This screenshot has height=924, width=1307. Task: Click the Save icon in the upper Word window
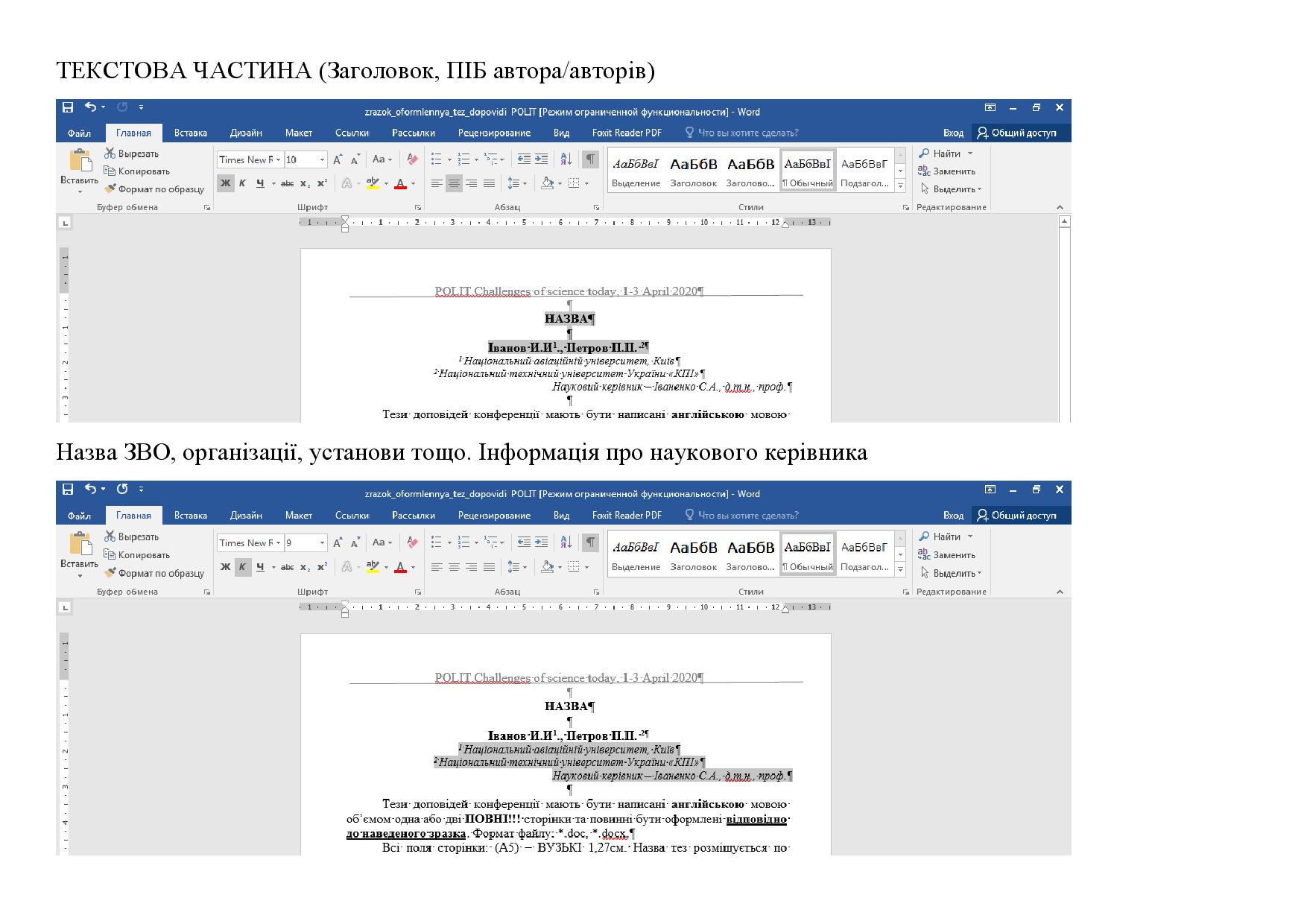point(68,107)
